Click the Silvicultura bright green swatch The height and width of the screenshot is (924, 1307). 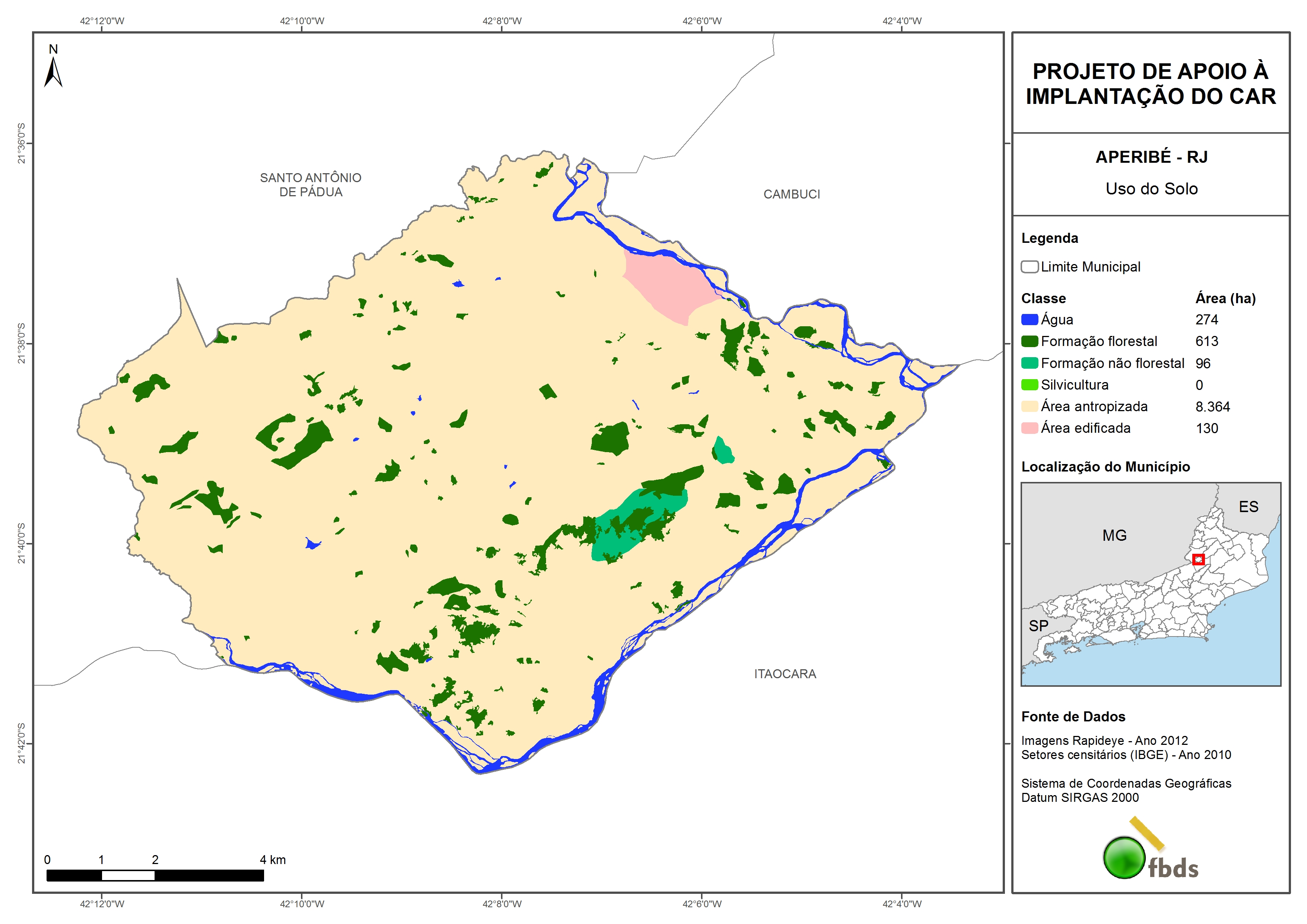[1029, 385]
